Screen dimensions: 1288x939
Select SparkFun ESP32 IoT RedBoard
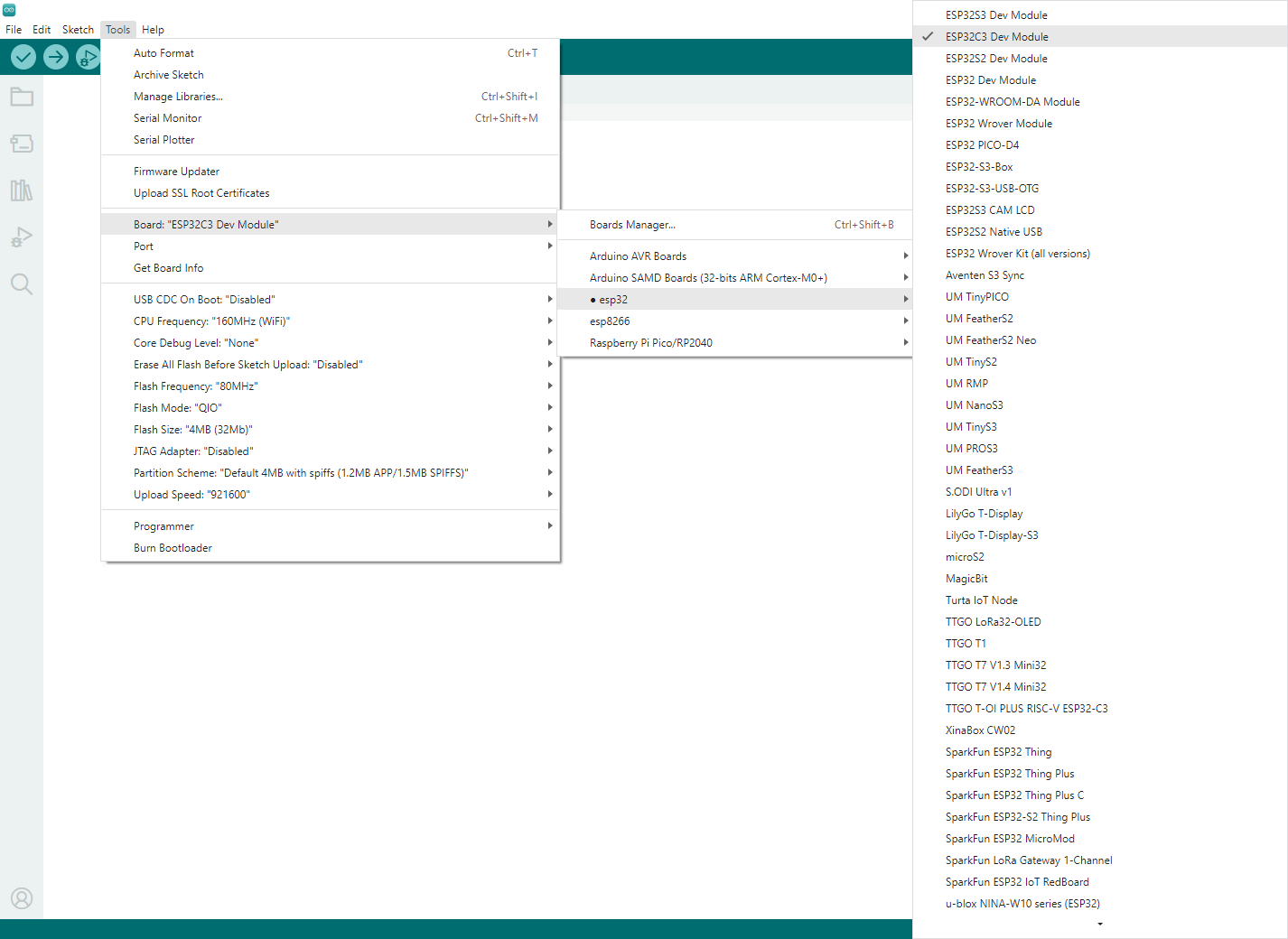coord(1100,882)
